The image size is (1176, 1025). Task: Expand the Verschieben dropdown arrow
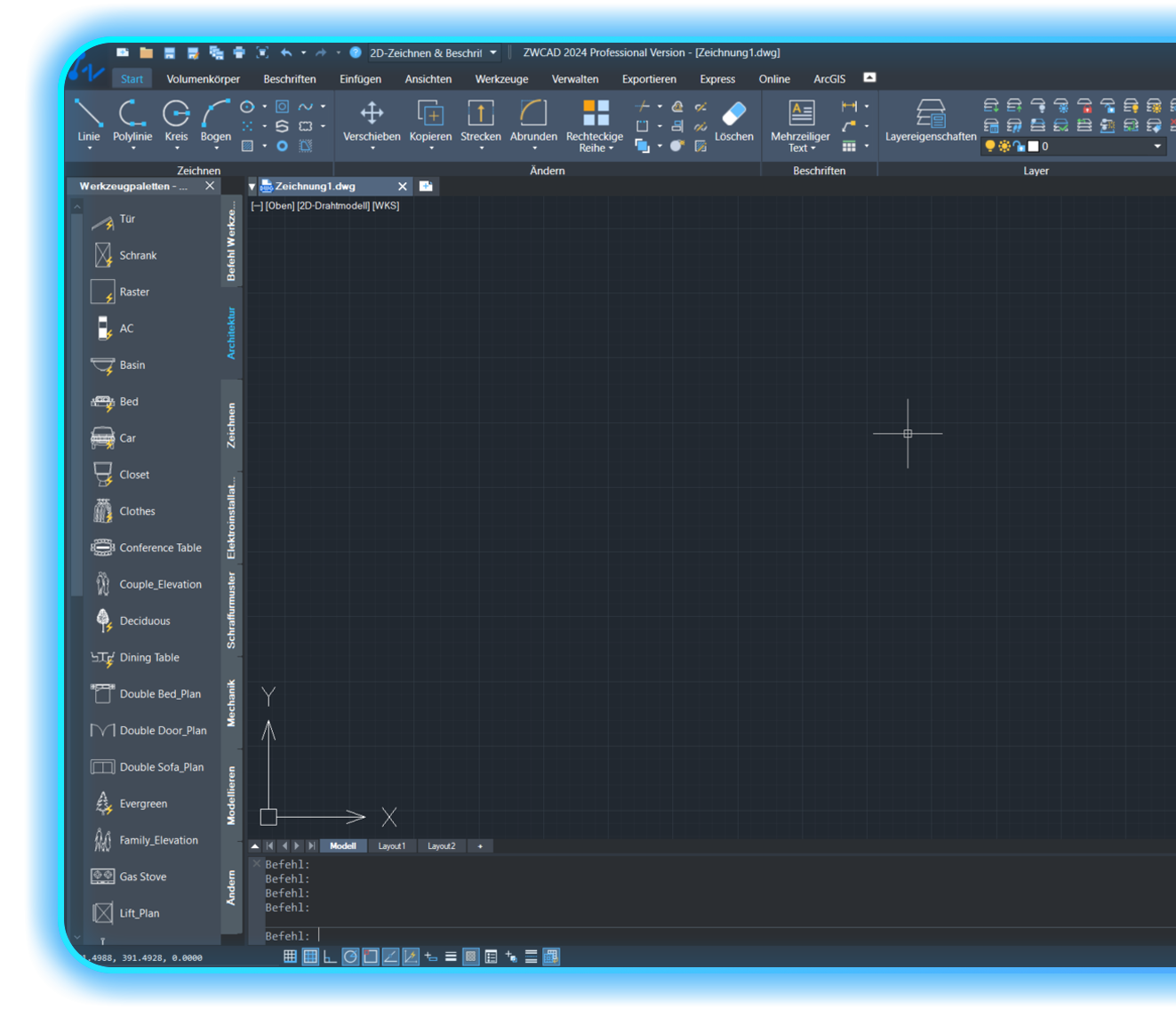click(372, 148)
